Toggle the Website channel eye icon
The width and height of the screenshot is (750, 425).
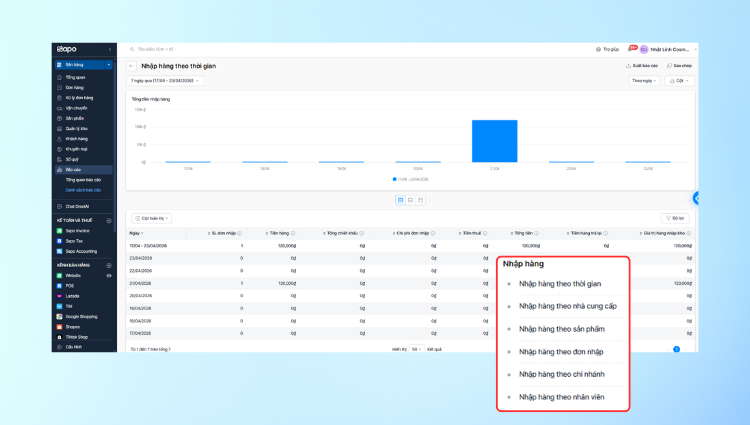[x=109, y=275]
